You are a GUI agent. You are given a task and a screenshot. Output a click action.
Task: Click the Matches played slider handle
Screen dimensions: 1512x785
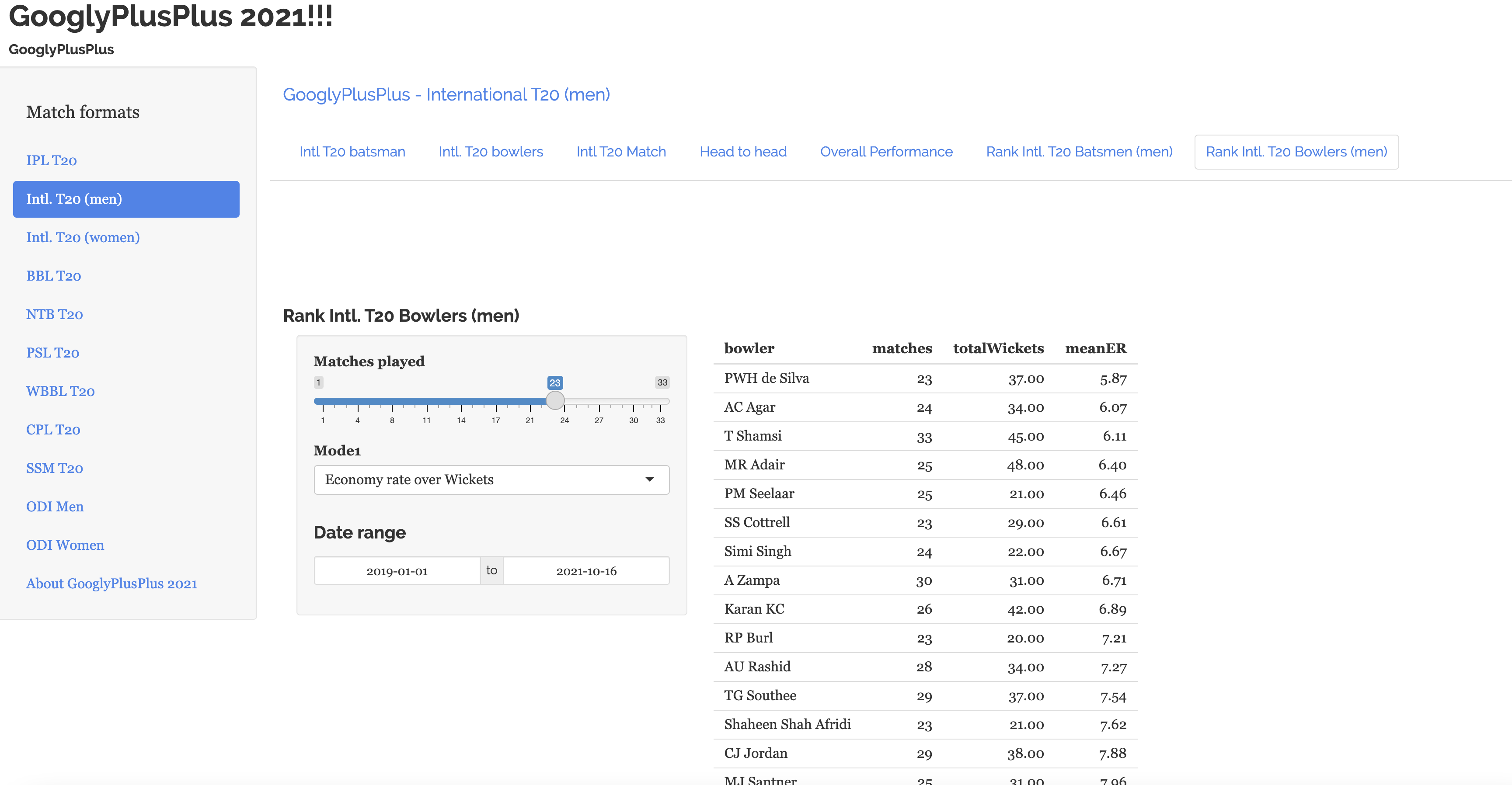[x=555, y=401]
